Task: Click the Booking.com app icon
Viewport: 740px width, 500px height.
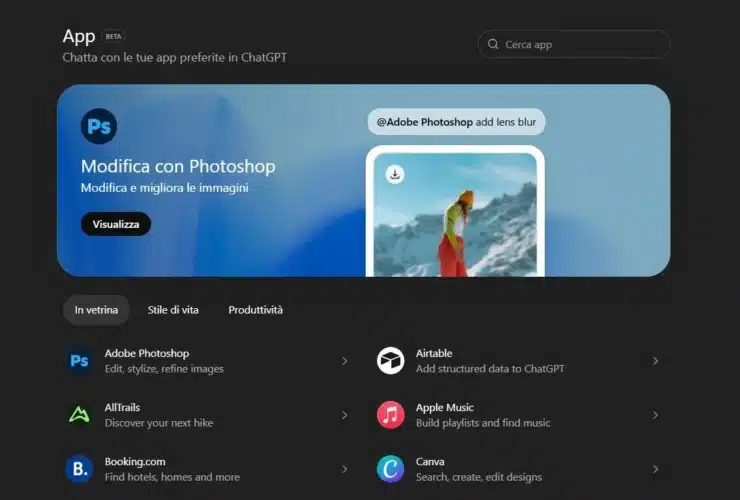Action: tap(79, 469)
